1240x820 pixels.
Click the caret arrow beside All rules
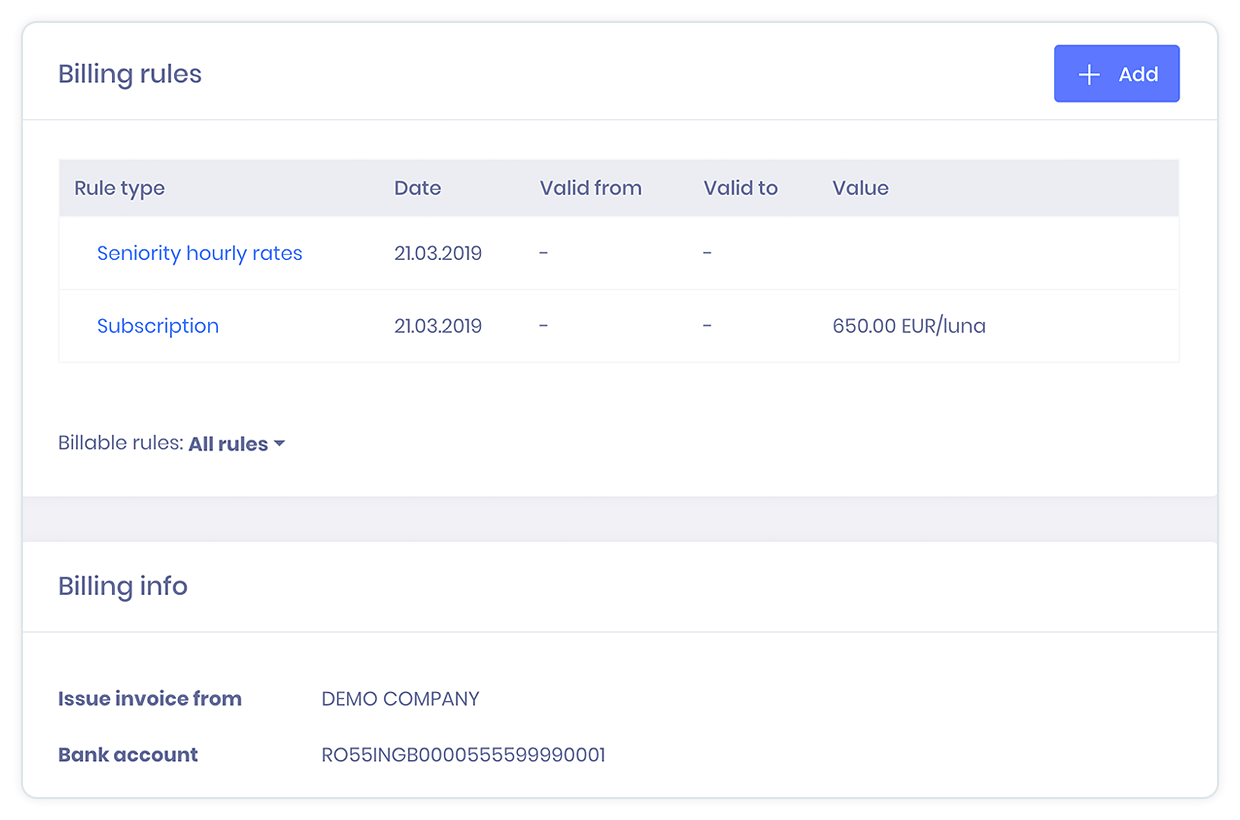pyautogui.click(x=279, y=443)
